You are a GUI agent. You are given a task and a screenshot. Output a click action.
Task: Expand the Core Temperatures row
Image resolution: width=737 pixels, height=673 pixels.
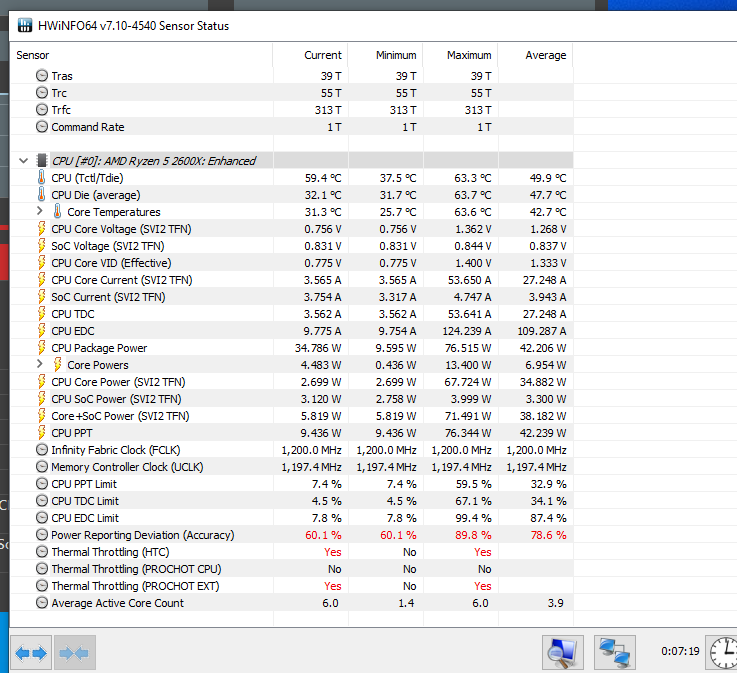click(x=40, y=211)
